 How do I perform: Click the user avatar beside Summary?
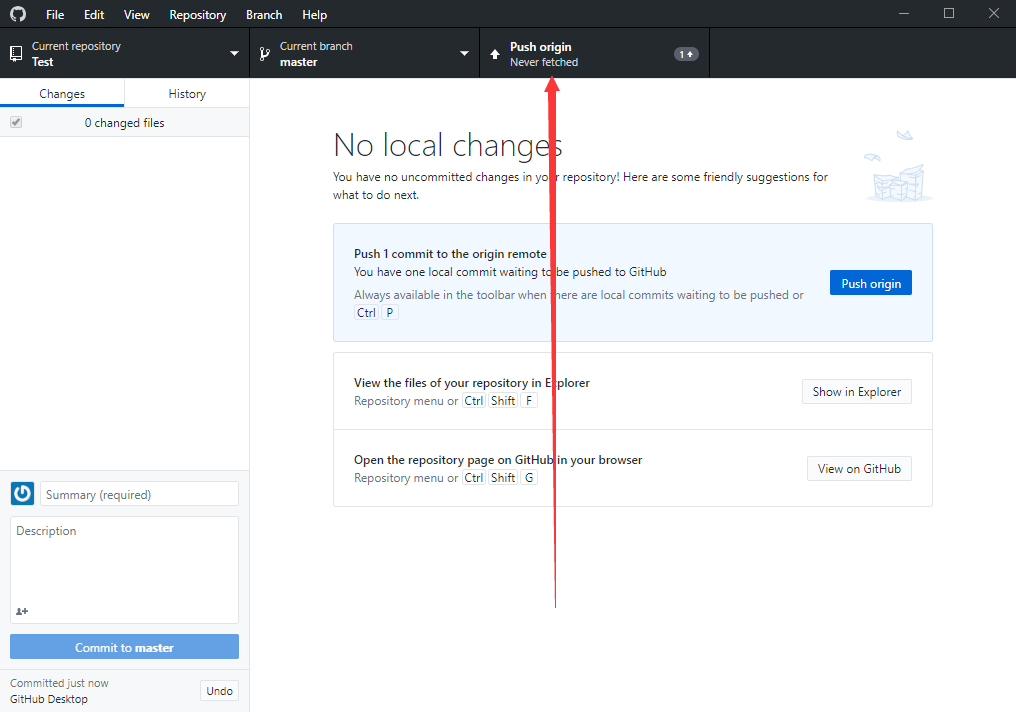[x=22, y=494]
